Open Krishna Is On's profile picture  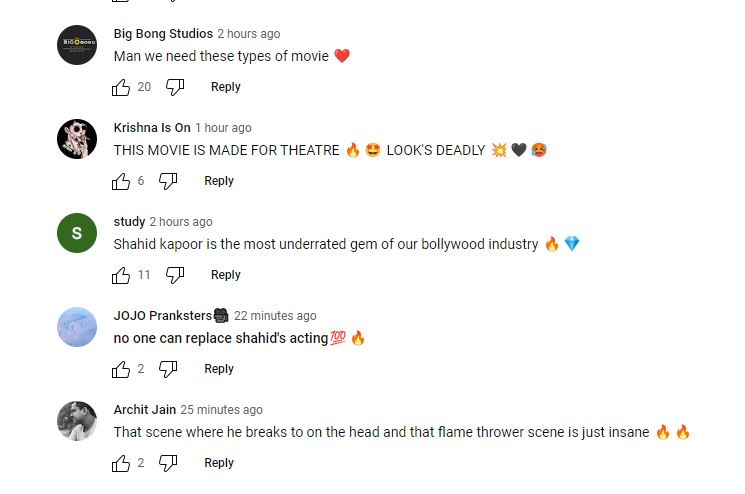click(x=77, y=139)
